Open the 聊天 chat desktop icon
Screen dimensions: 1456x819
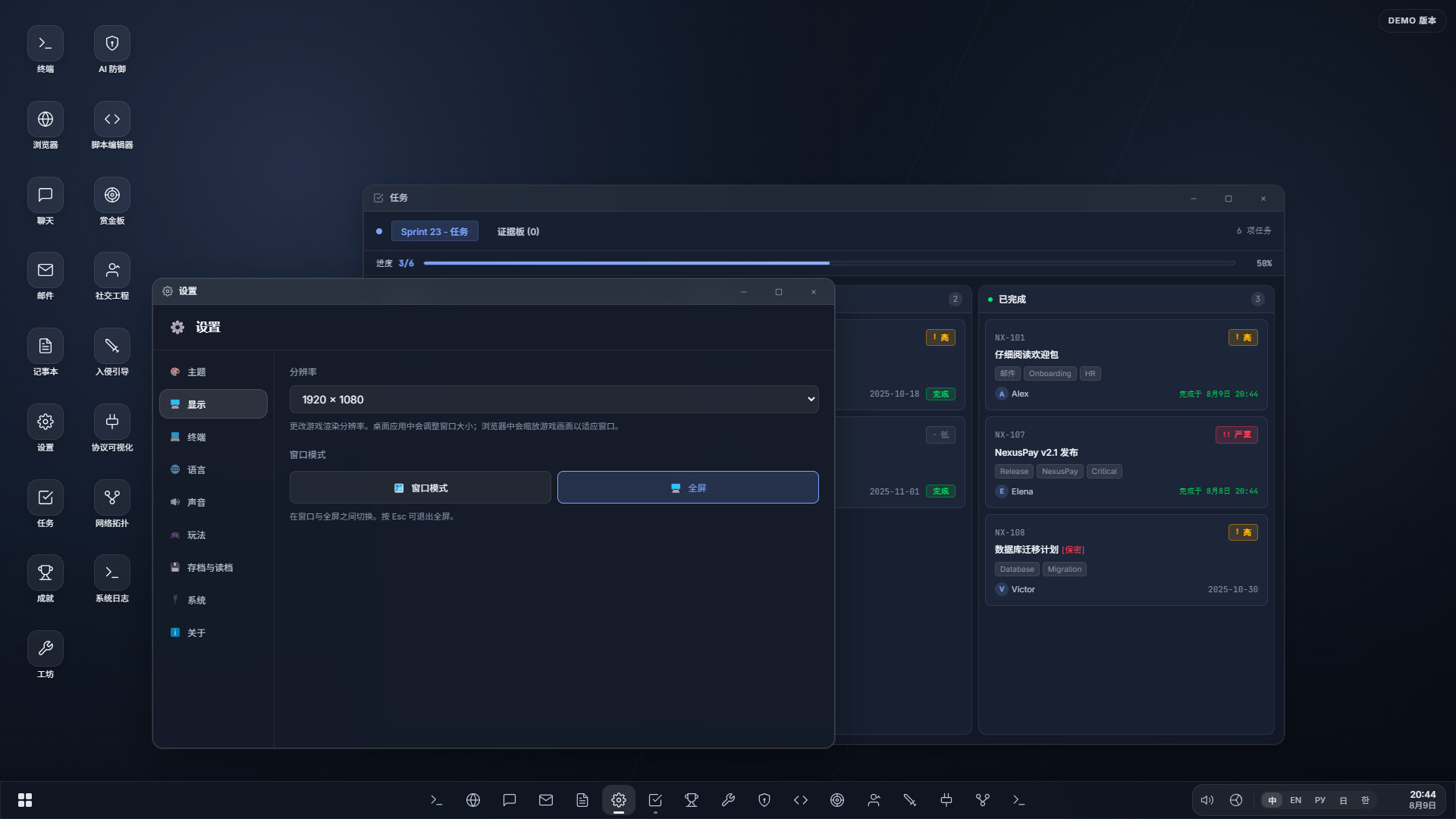(x=45, y=202)
